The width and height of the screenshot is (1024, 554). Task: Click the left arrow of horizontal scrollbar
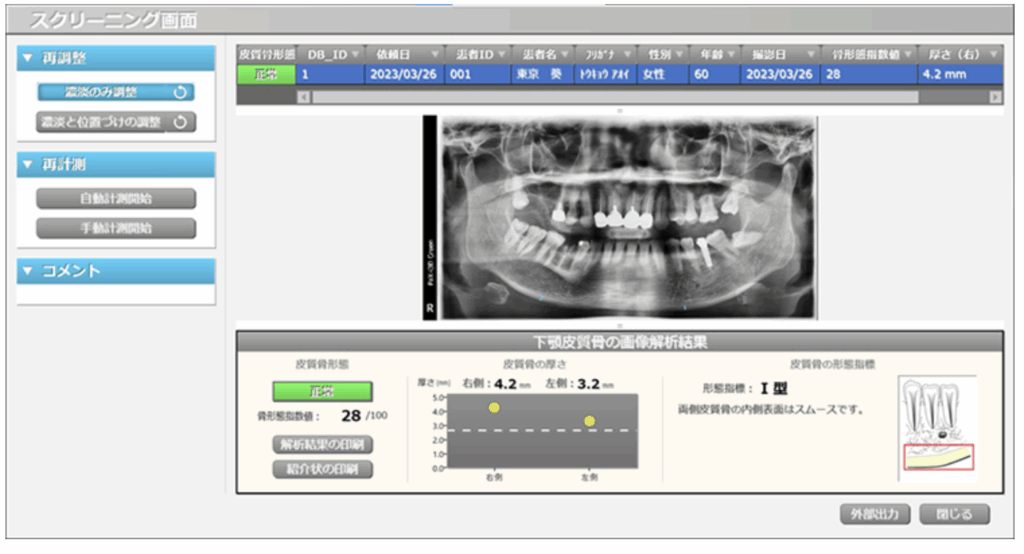[x=304, y=97]
